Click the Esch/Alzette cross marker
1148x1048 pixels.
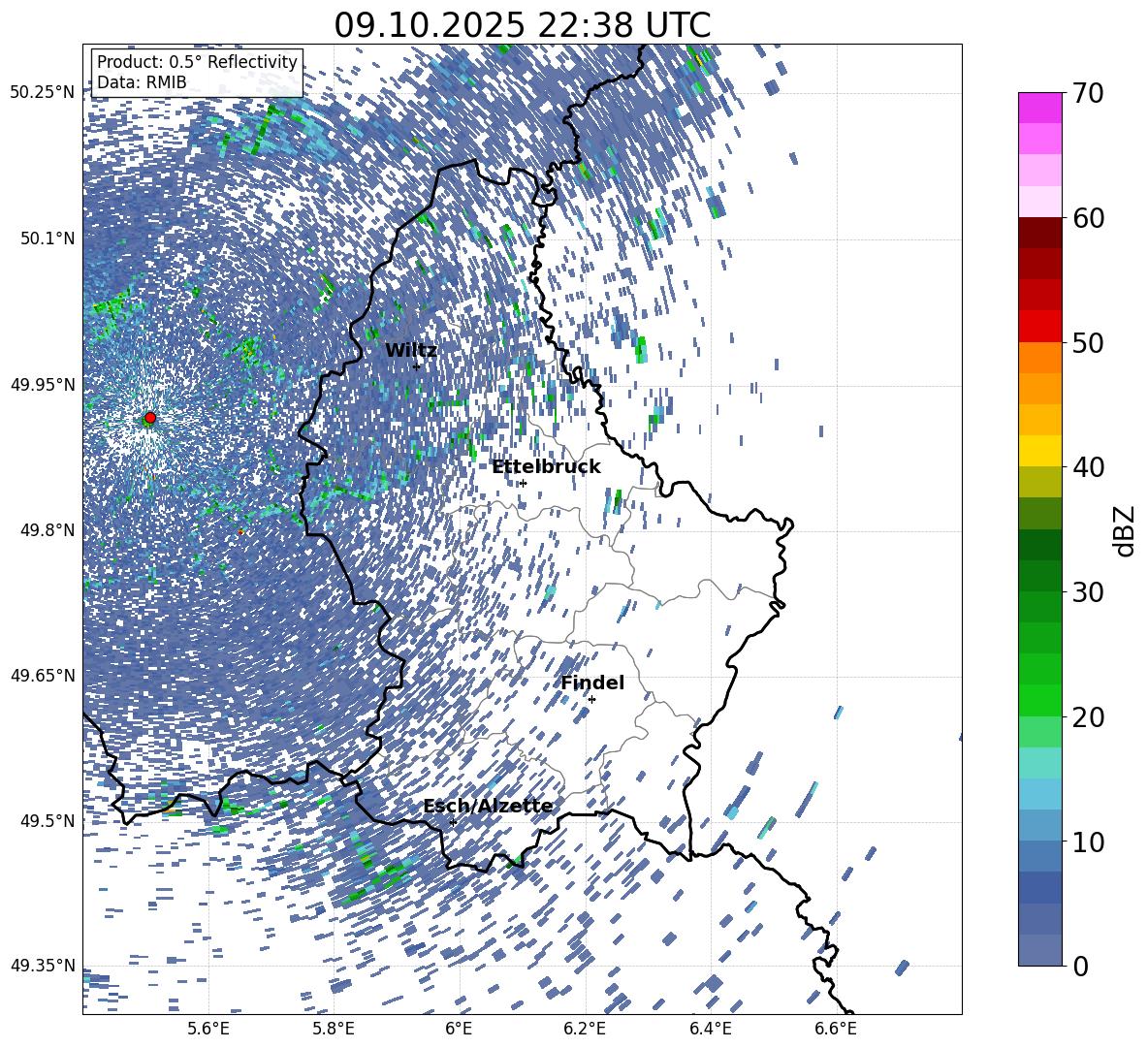click(453, 822)
